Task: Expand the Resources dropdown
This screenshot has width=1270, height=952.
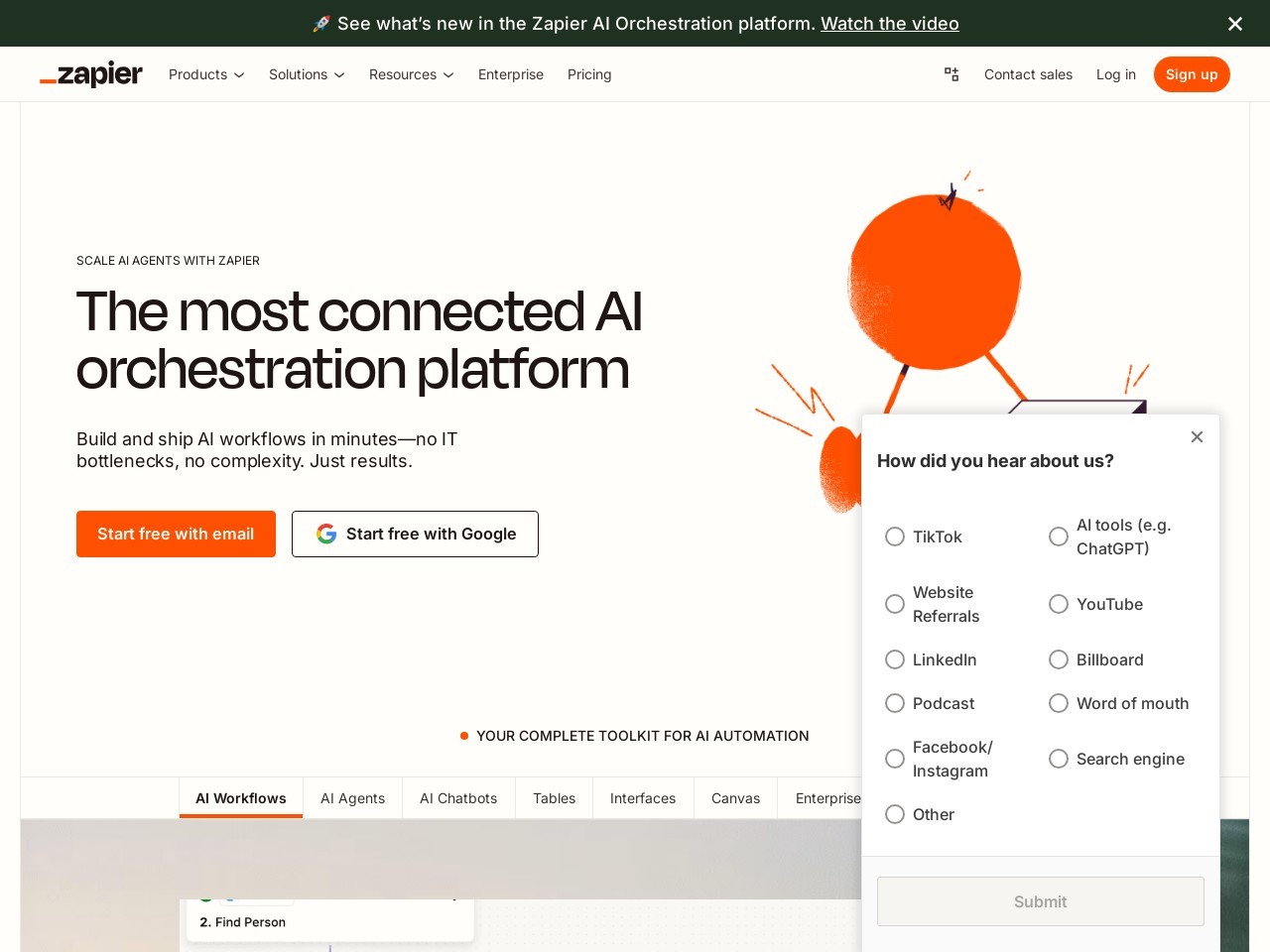Action: [x=410, y=74]
